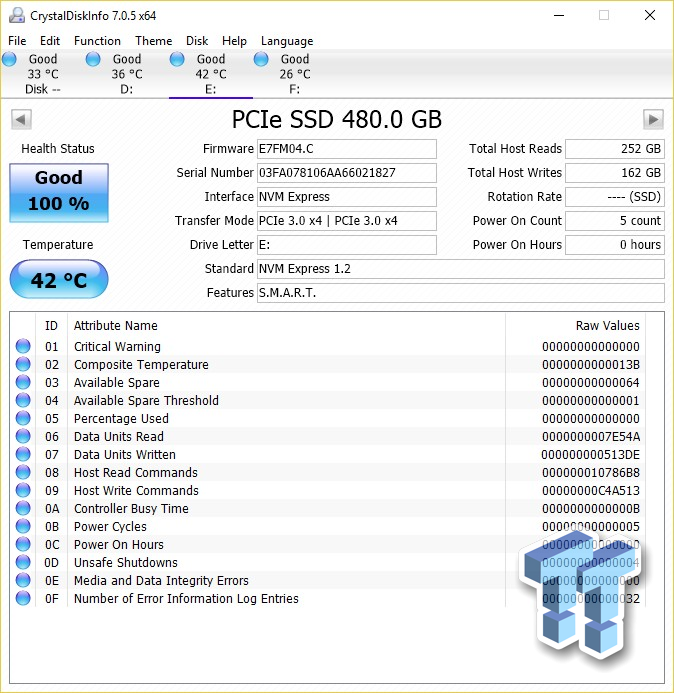Open the Disk menu
Image resolution: width=674 pixels, height=693 pixels.
[197, 41]
